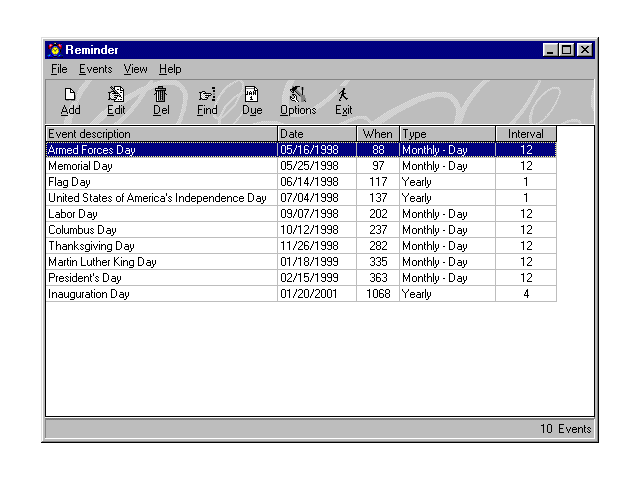The height and width of the screenshot is (480, 640).
Task: Sort by the Date column header
Action: [x=316, y=134]
